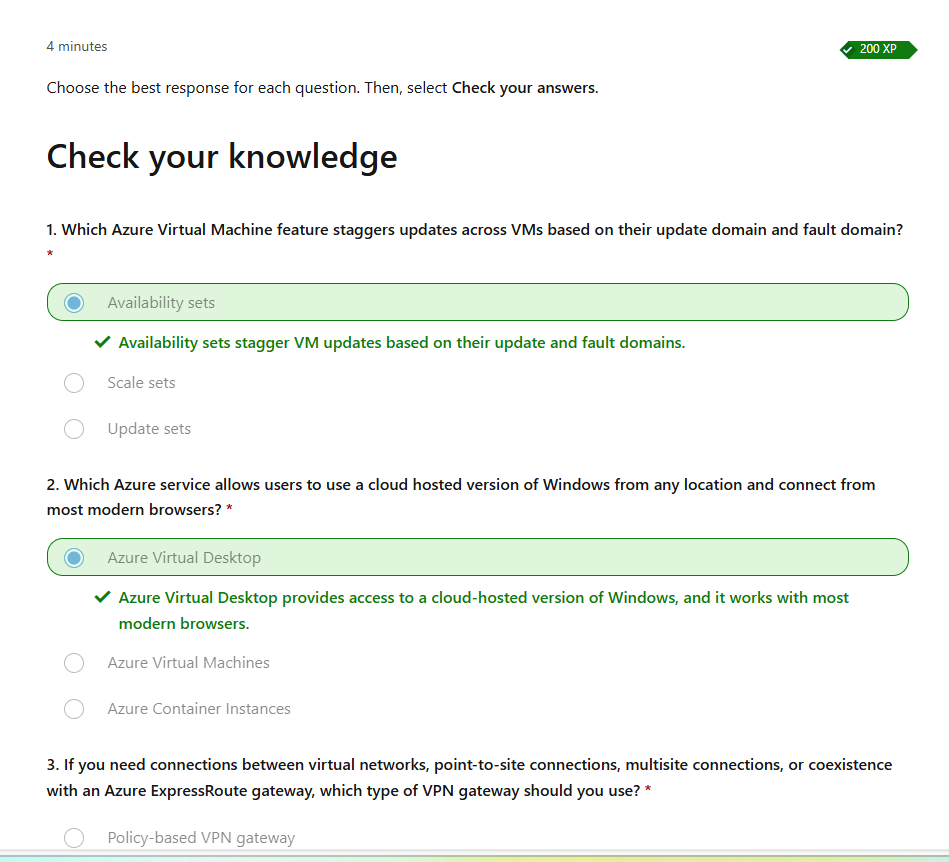949x862 pixels.
Task: Select the Scale sets answer option
Action: pos(140,382)
